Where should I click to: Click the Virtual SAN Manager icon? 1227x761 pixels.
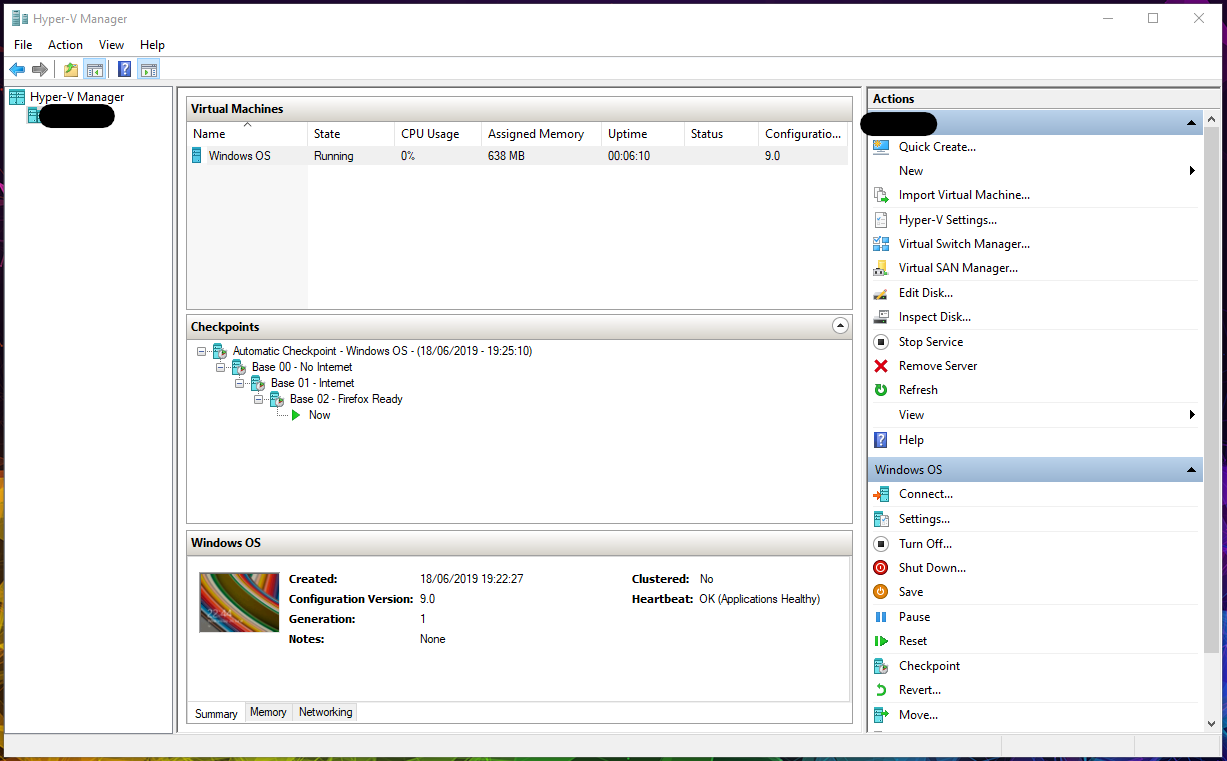(881, 268)
